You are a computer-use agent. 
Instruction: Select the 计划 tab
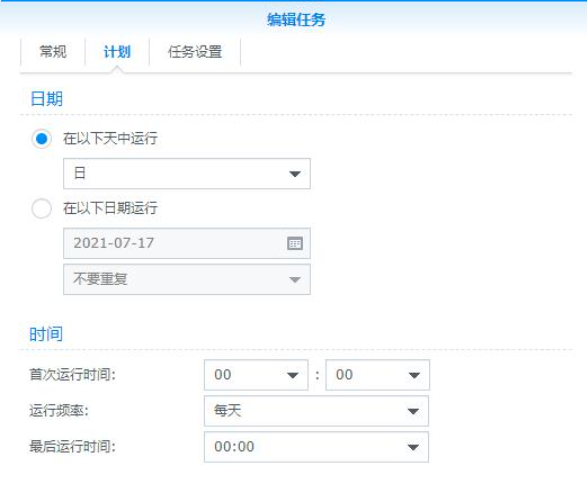tap(117, 52)
